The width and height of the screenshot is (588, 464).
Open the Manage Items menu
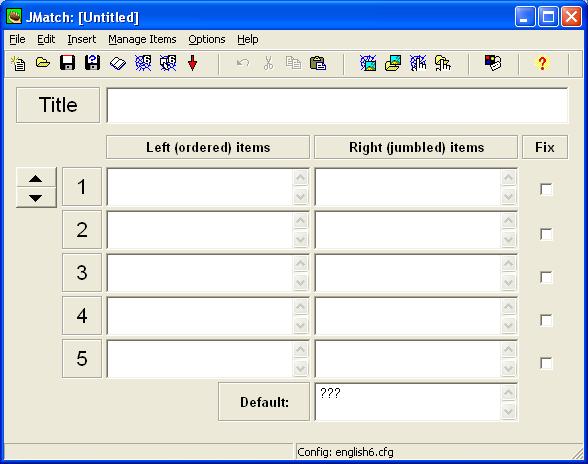pos(142,39)
